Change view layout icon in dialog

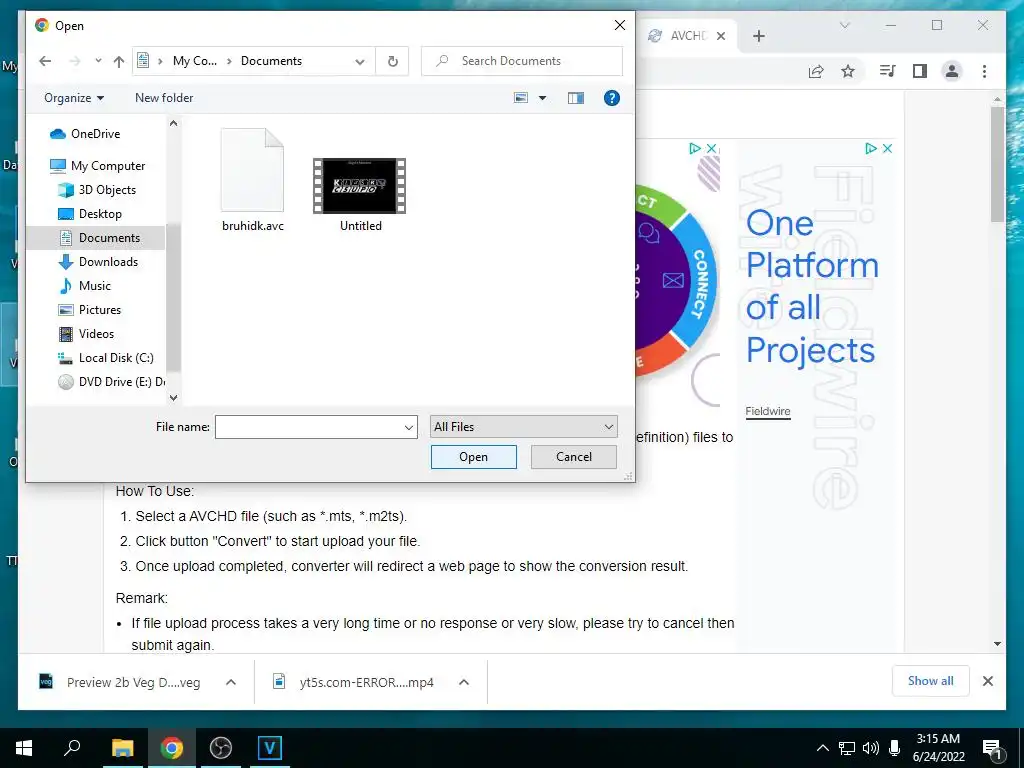[520, 98]
